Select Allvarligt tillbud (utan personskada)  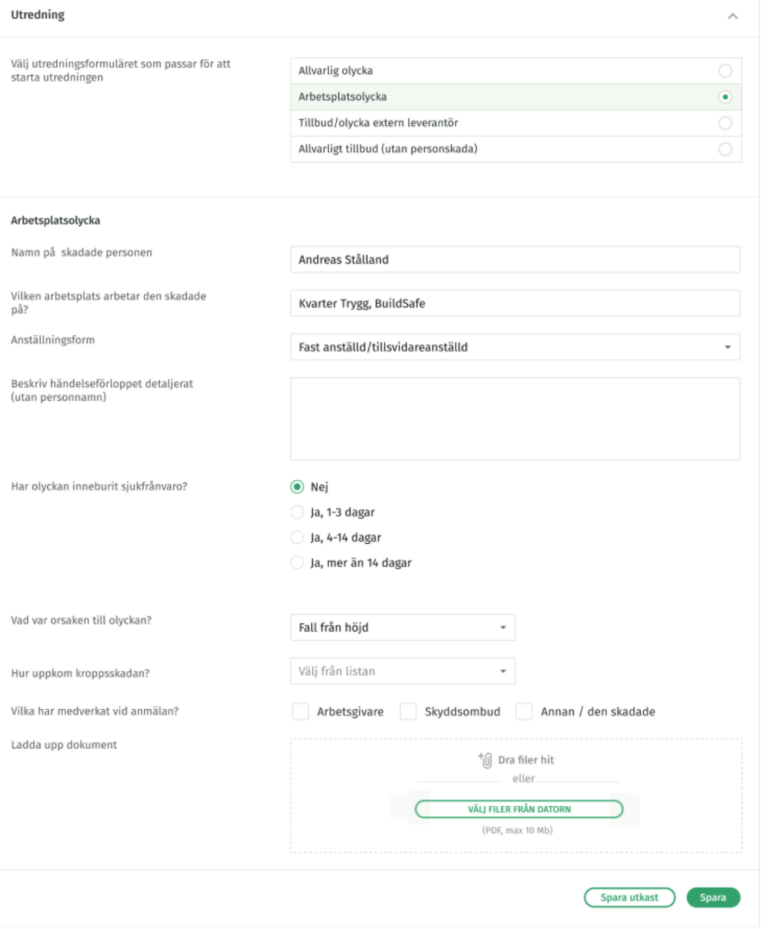pyautogui.click(x=725, y=149)
